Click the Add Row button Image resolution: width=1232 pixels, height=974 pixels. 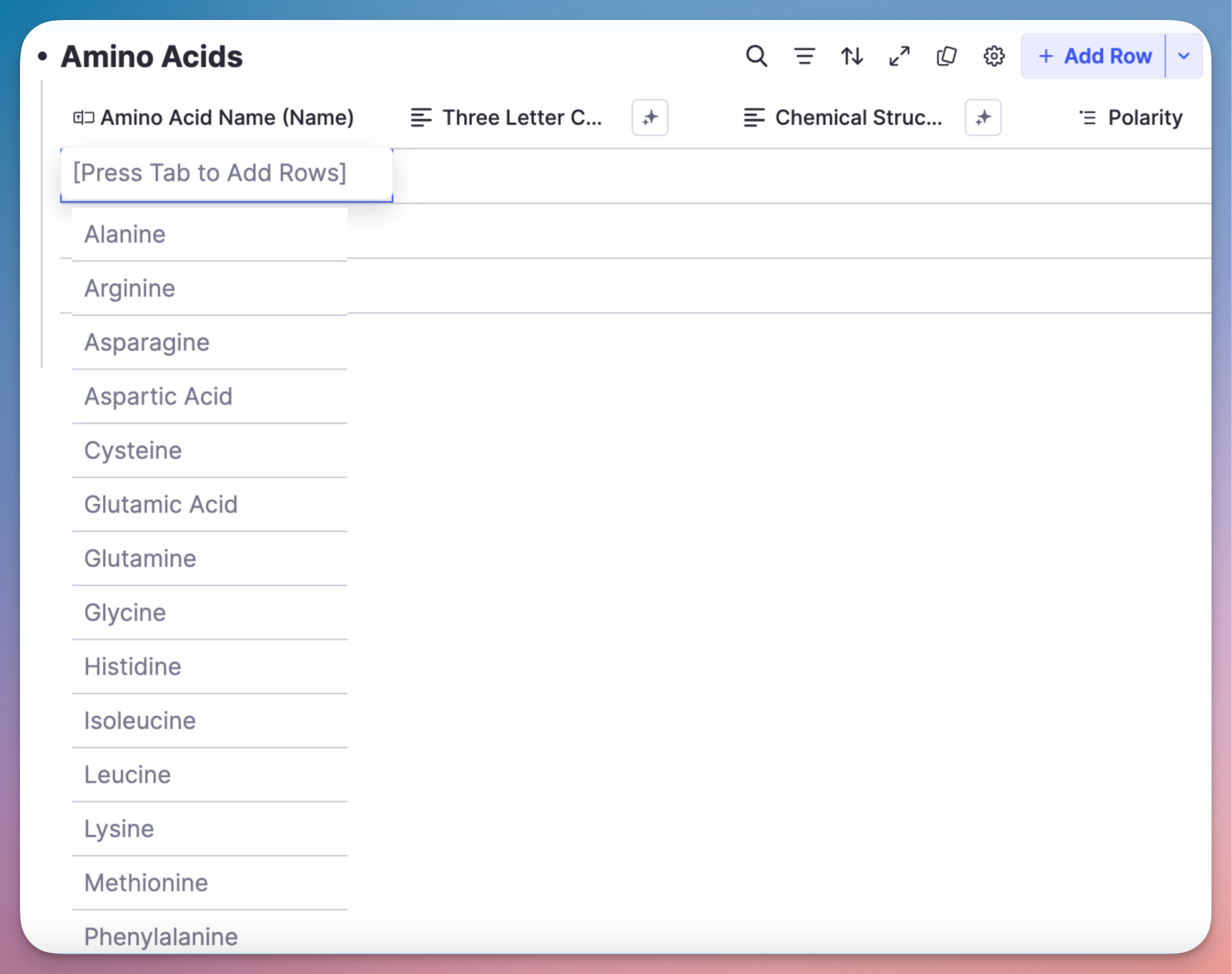(x=1094, y=56)
